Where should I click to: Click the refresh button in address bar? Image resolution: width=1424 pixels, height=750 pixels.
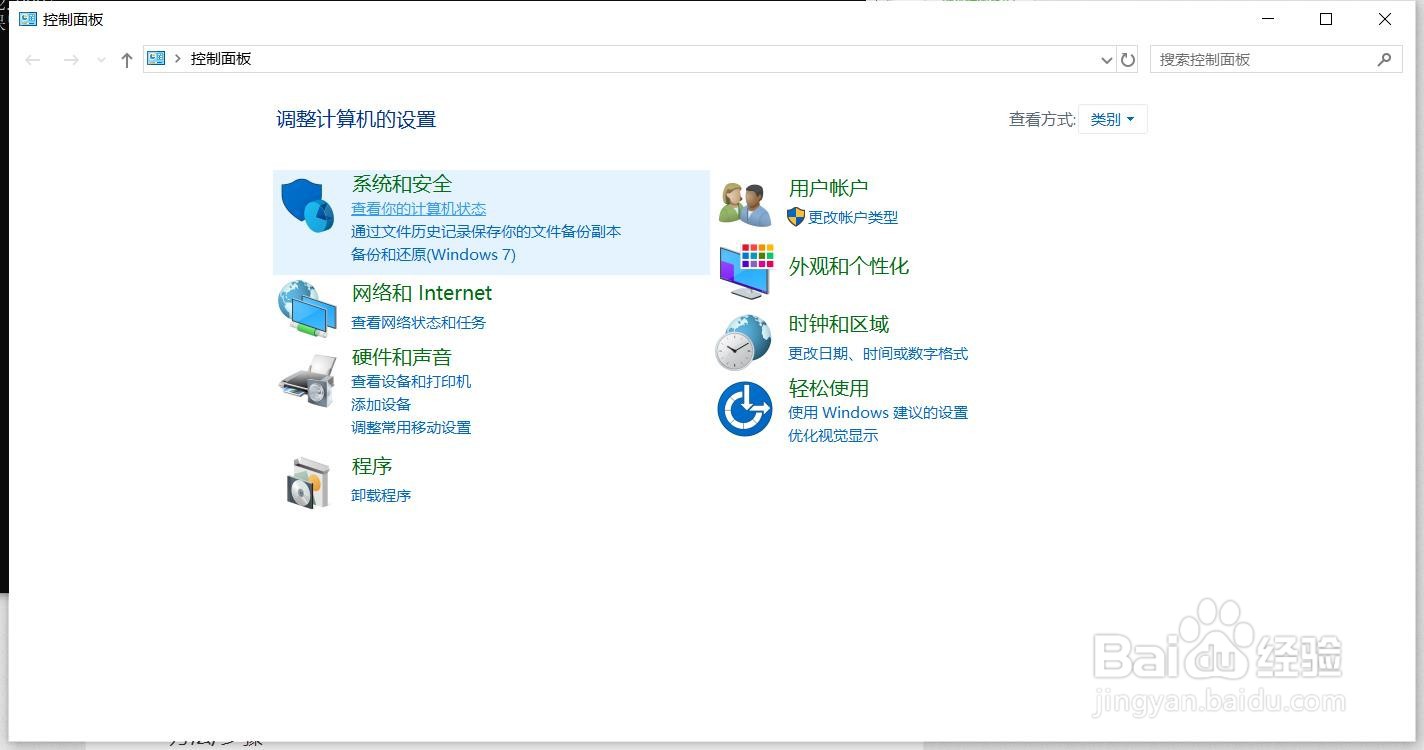click(1128, 59)
